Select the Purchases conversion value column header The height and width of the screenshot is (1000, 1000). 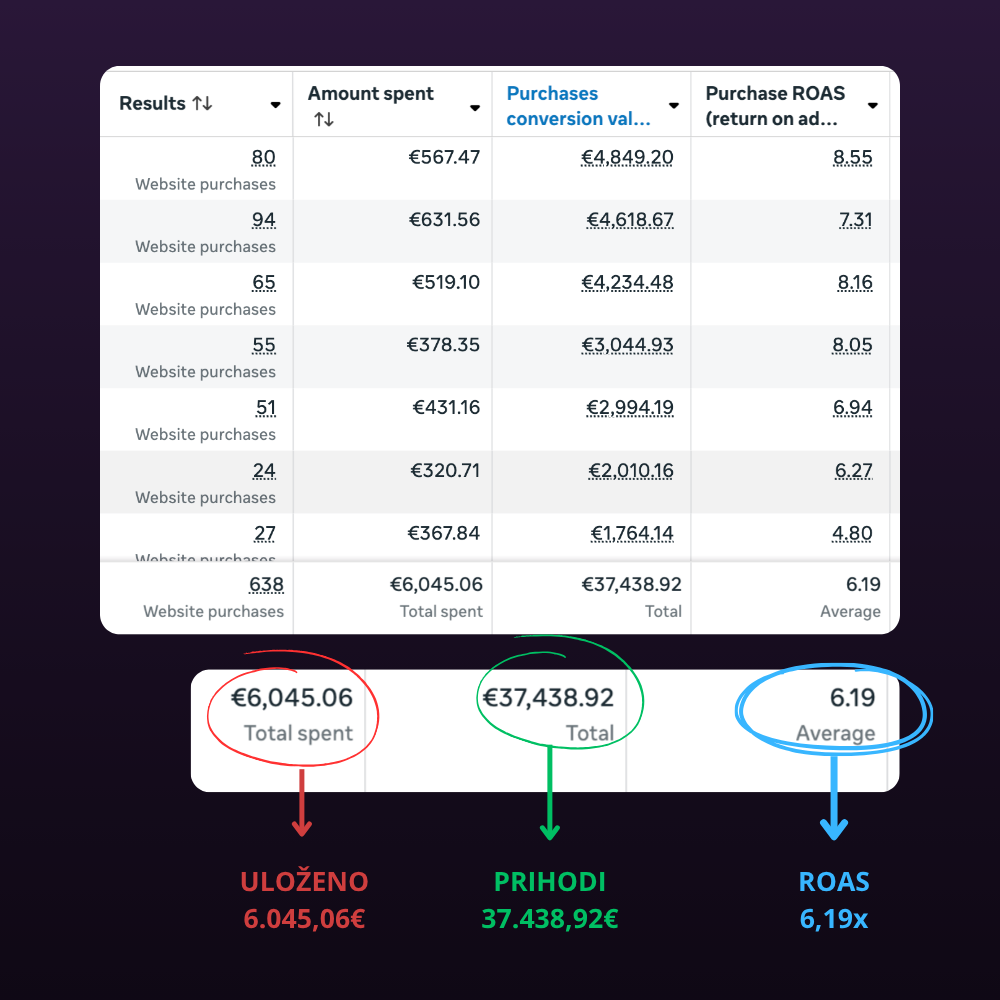click(578, 106)
